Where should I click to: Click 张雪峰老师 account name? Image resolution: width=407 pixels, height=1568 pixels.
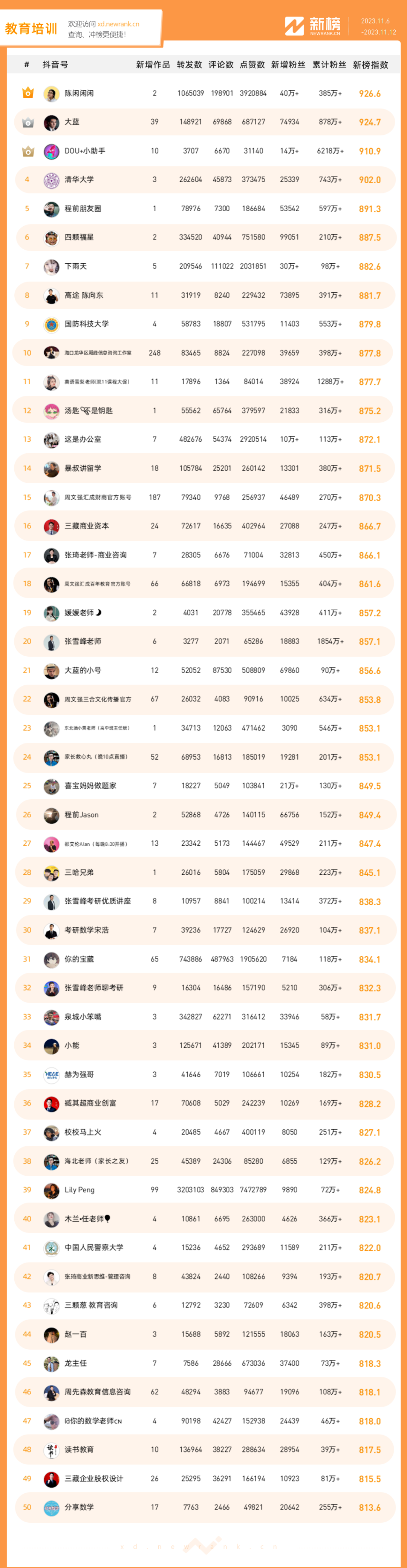click(x=83, y=641)
